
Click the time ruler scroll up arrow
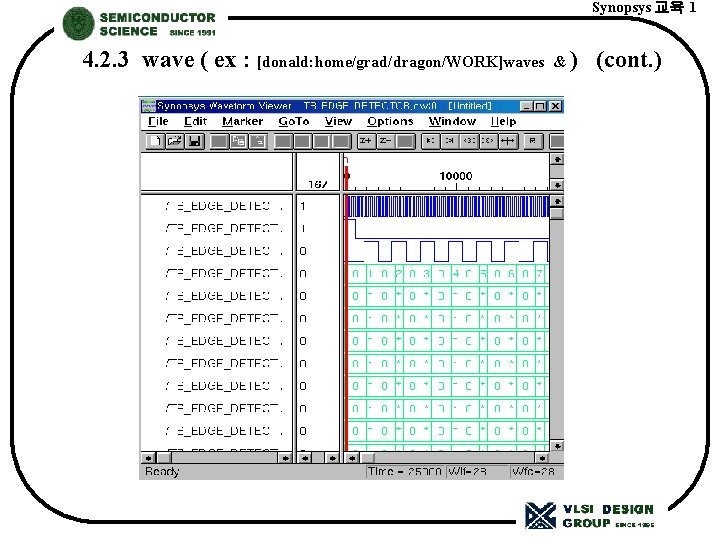(557, 159)
